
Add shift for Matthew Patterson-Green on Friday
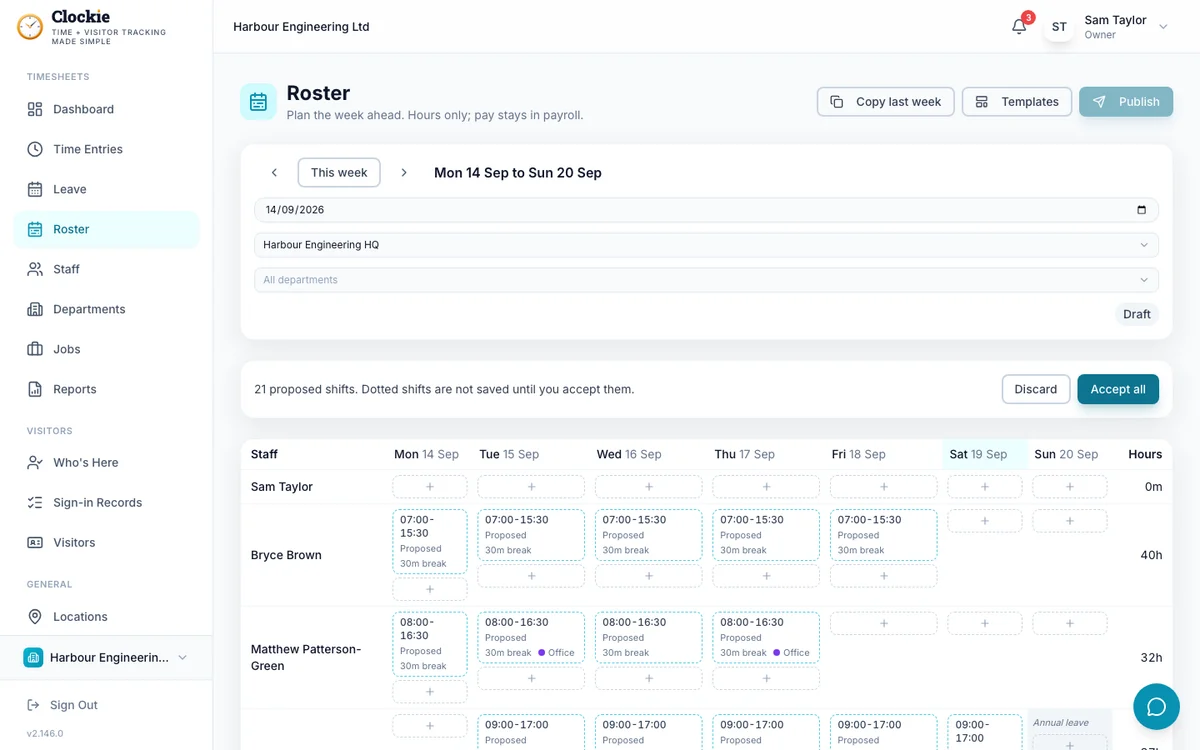[884, 623]
